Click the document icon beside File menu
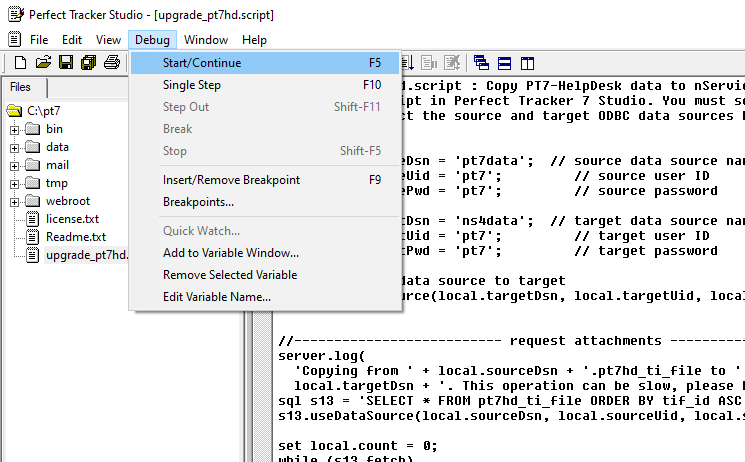745x462 pixels. tap(14, 39)
